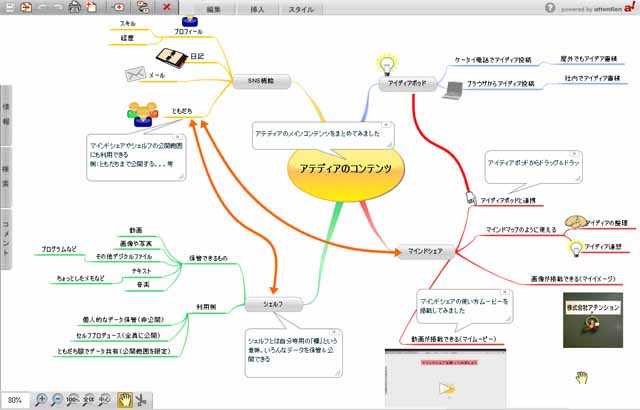Click the envelope icon beside メール

click(x=136, y=74)
